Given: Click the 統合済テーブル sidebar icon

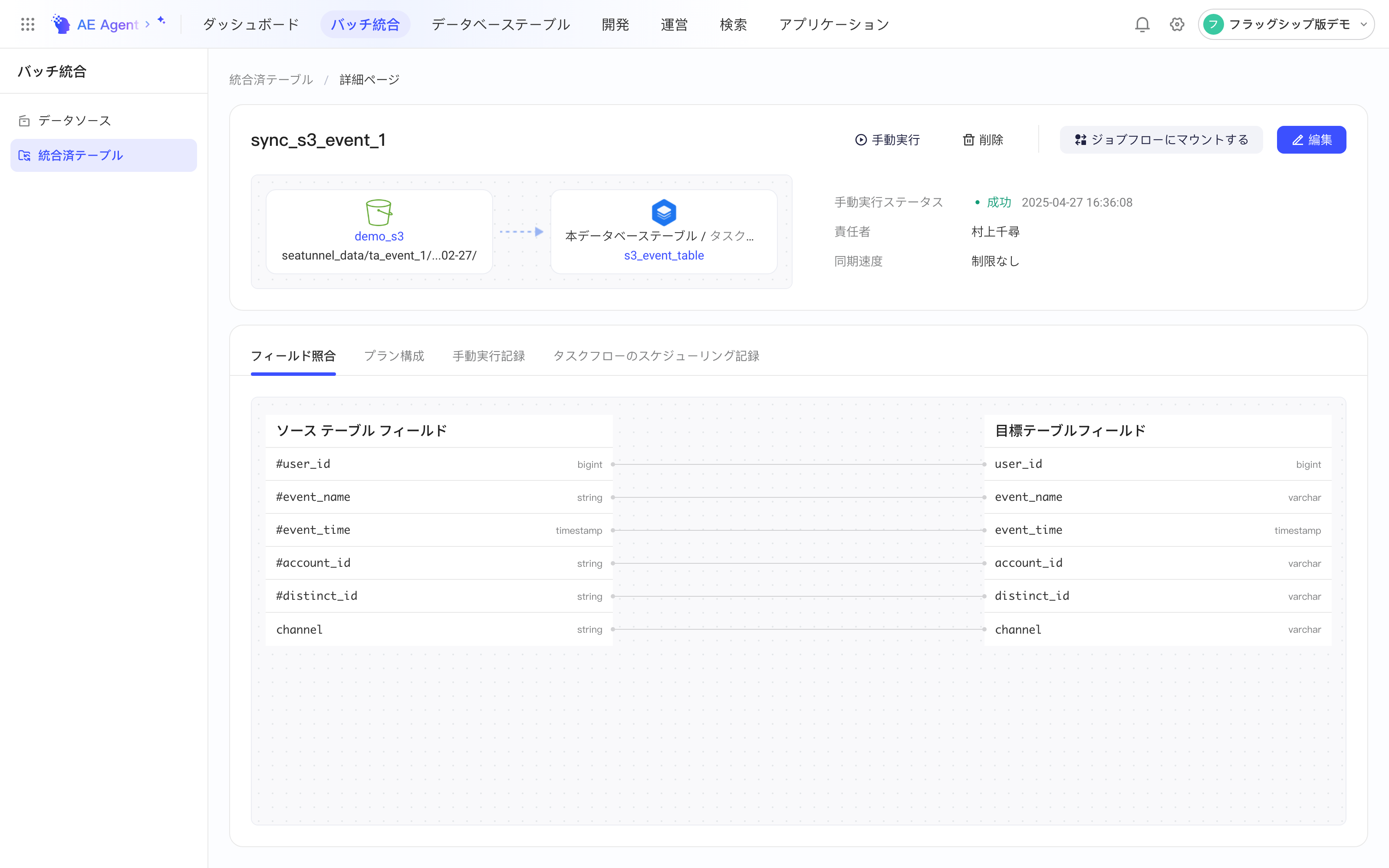Looking at the screenshot, I should point(24,155).
